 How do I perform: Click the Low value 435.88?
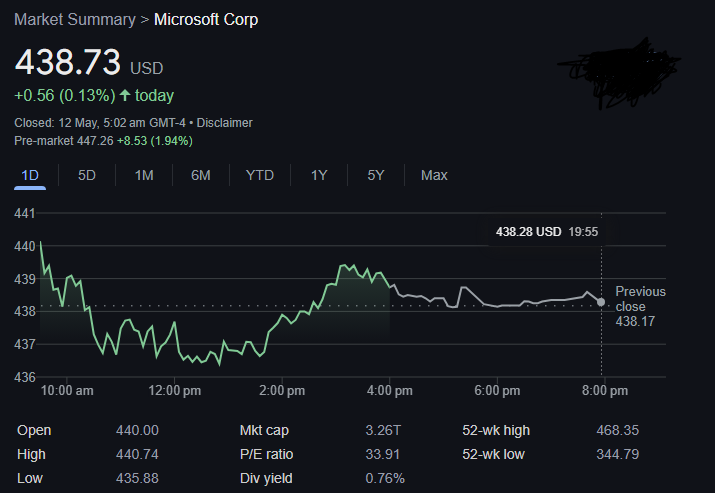coord(137,478)
